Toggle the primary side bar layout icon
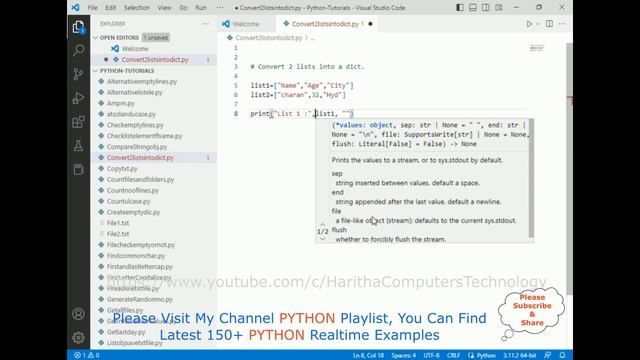640x360 pixels. click(x=460, y=8)
